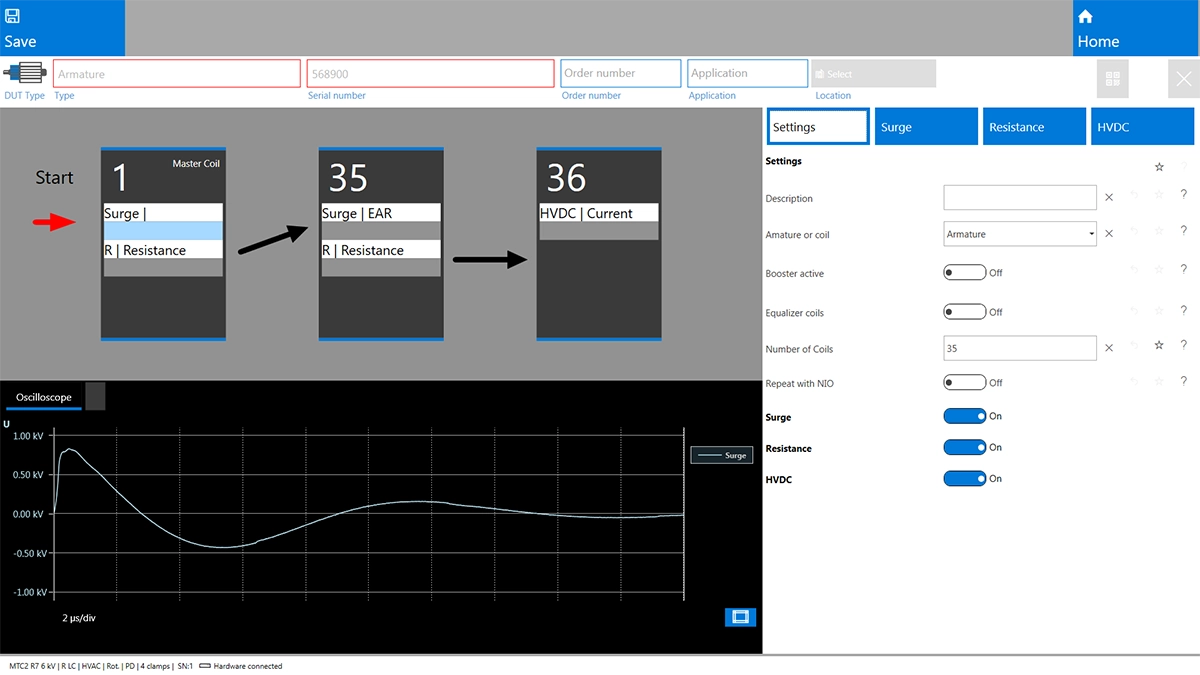Click the Save disk icon
Screen dimensions: 1200x675
click(13, 17)
